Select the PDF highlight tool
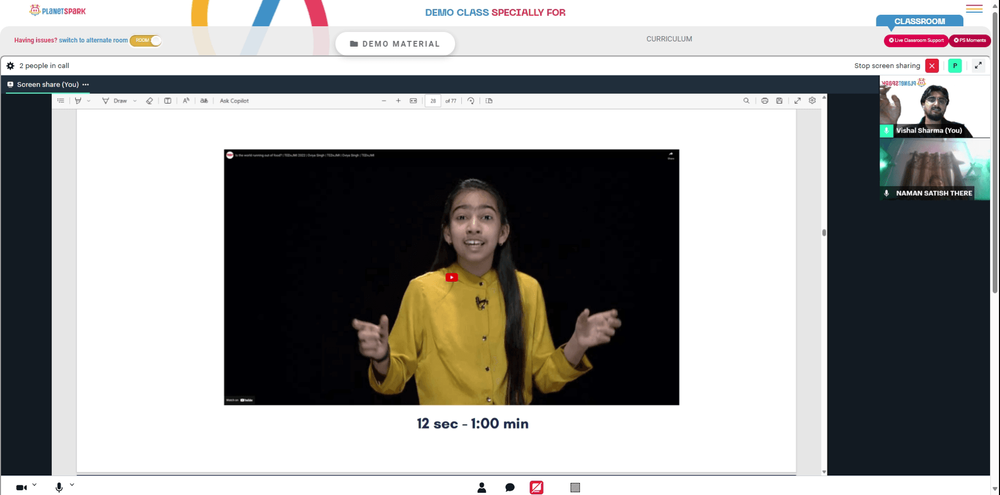 click(x=78, y=101)
